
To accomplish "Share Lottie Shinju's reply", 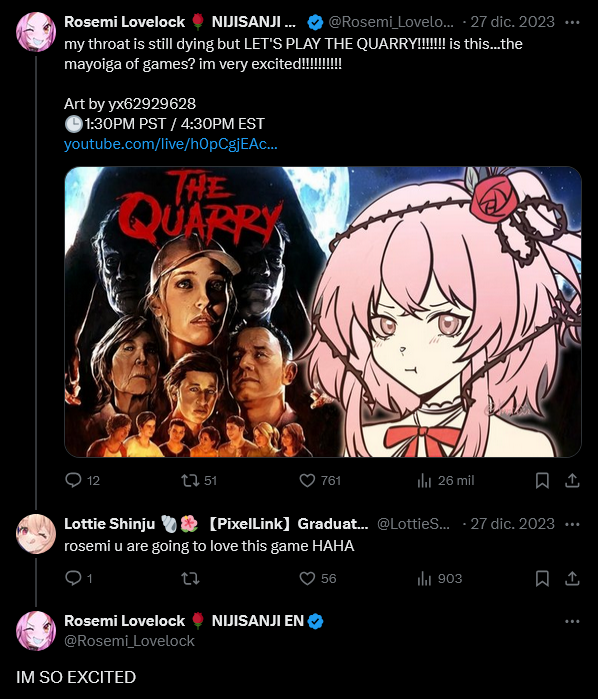I will click(572, 578).
